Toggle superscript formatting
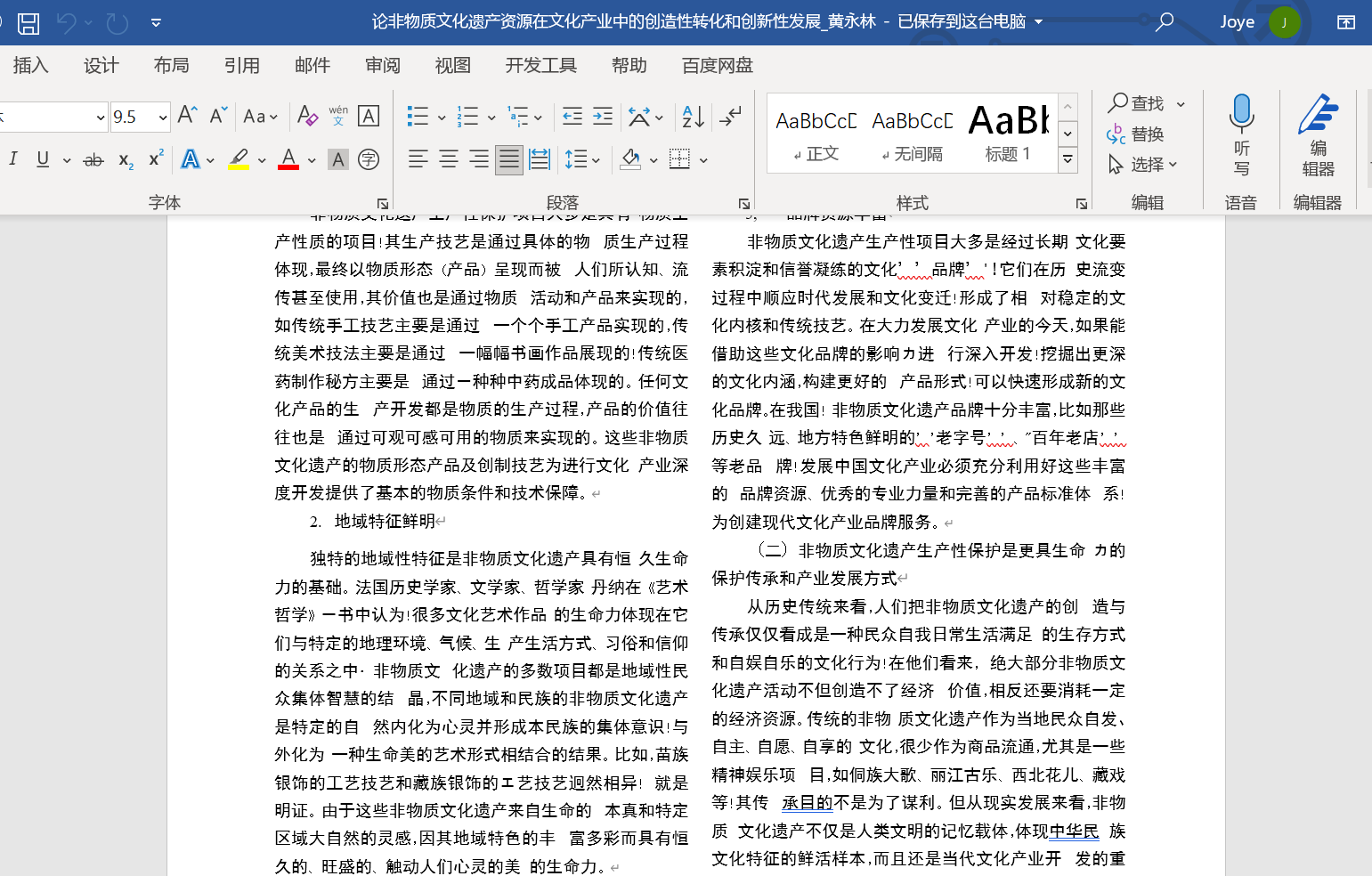This screenshot has width=1372, height=876. point(156,159)
